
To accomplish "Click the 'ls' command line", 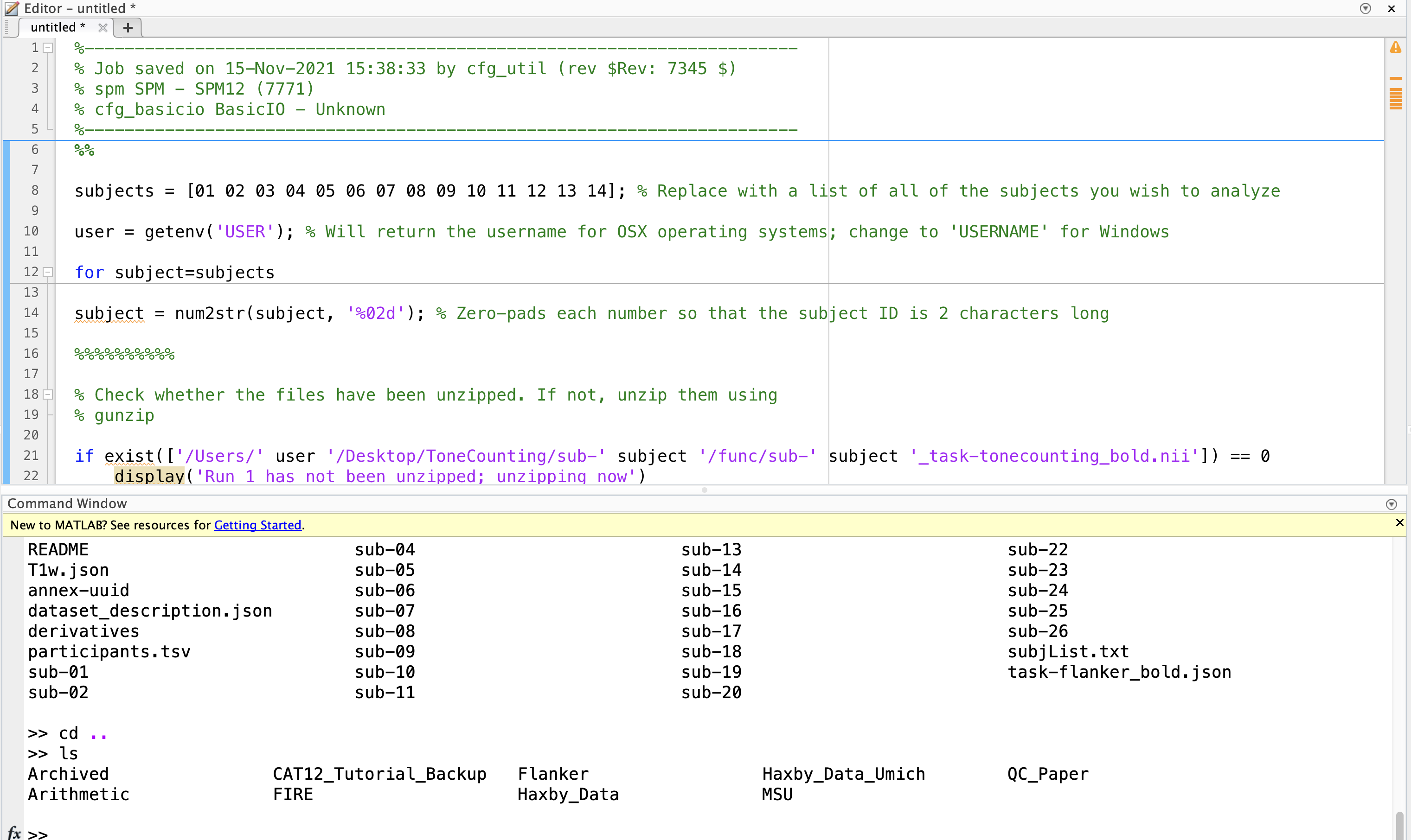I will click(53, 754).
